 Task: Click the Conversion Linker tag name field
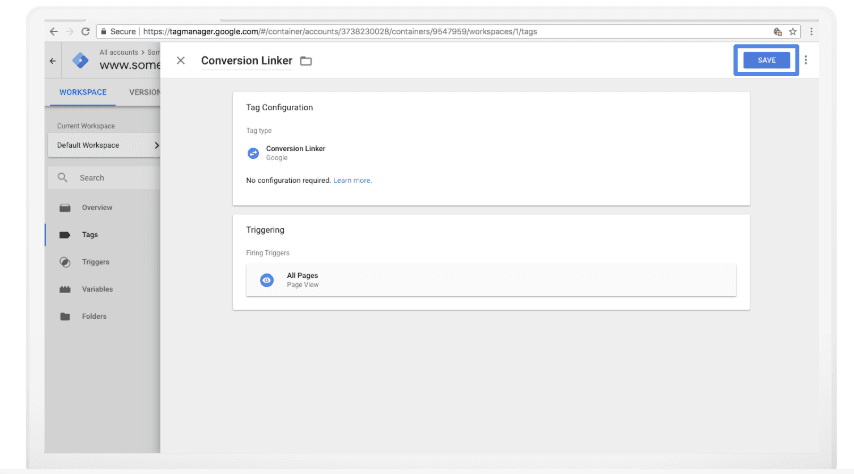[x=246, y=61]
